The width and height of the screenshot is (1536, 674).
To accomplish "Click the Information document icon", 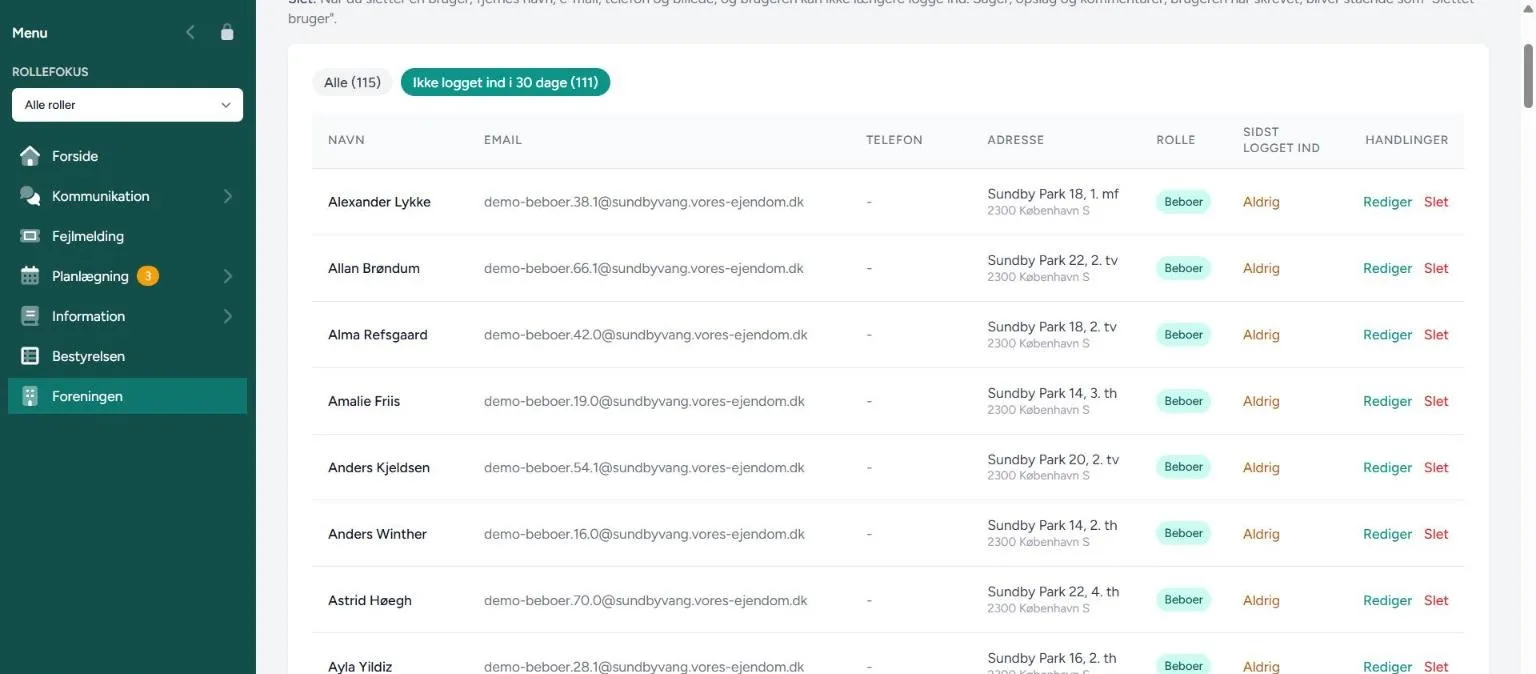I will [x=30, y=316].
